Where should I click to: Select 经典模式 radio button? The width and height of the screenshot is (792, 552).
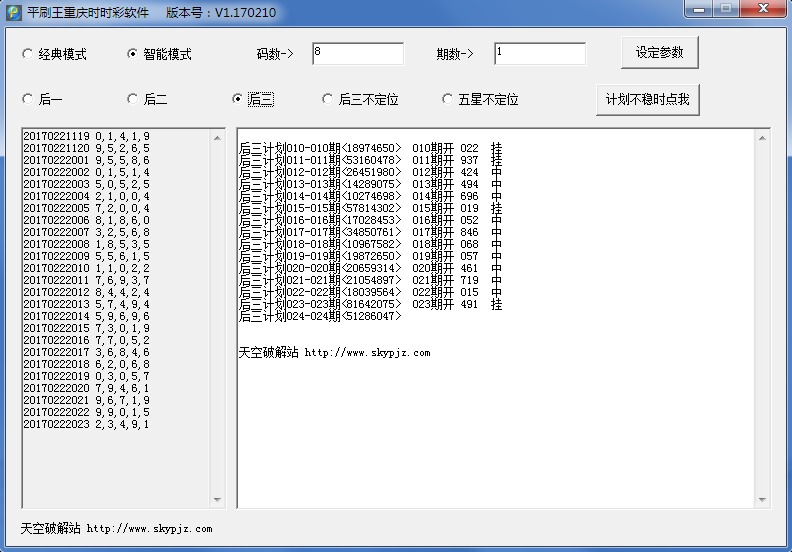(x=27, y=54)
